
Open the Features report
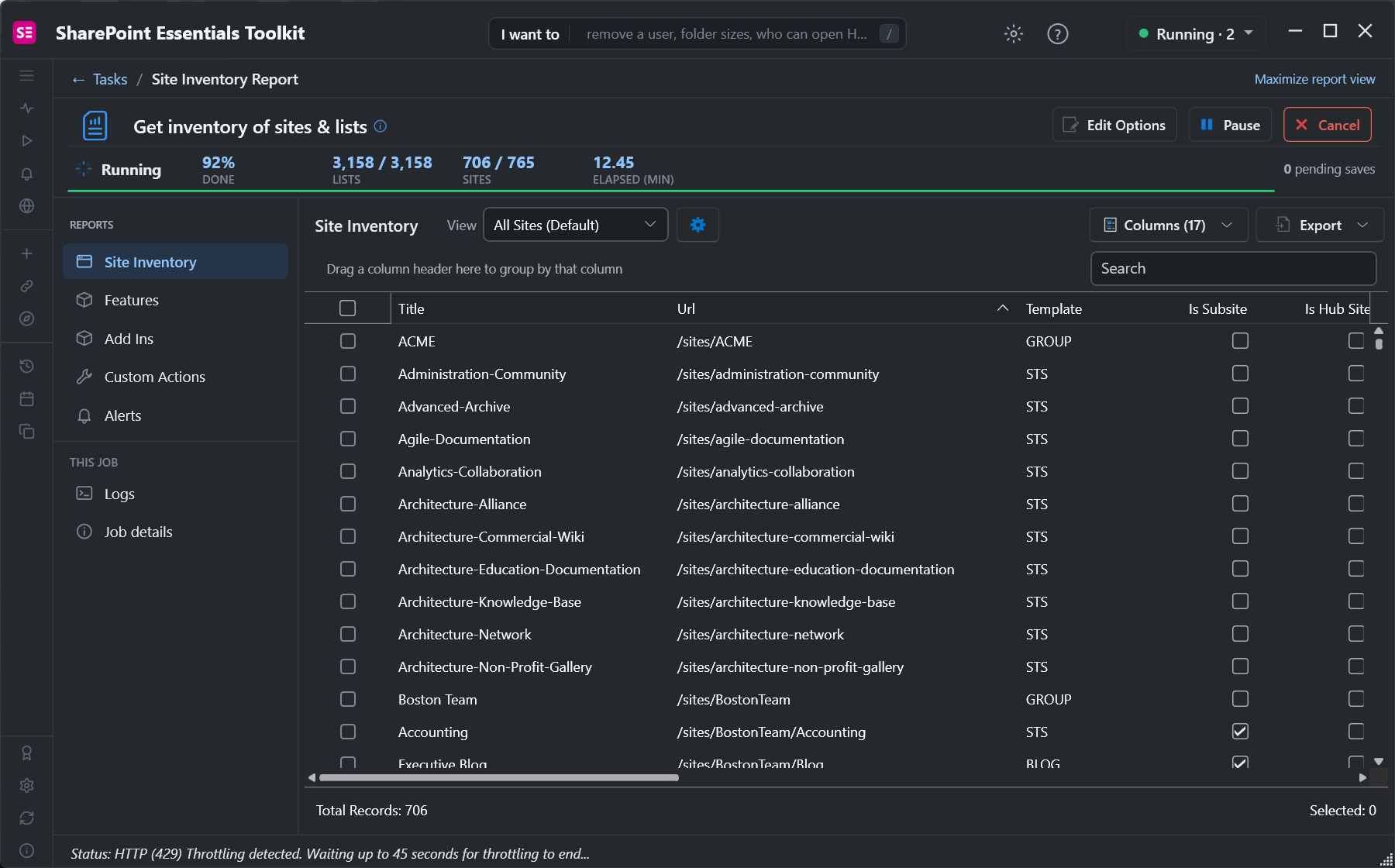coord(176,300)
